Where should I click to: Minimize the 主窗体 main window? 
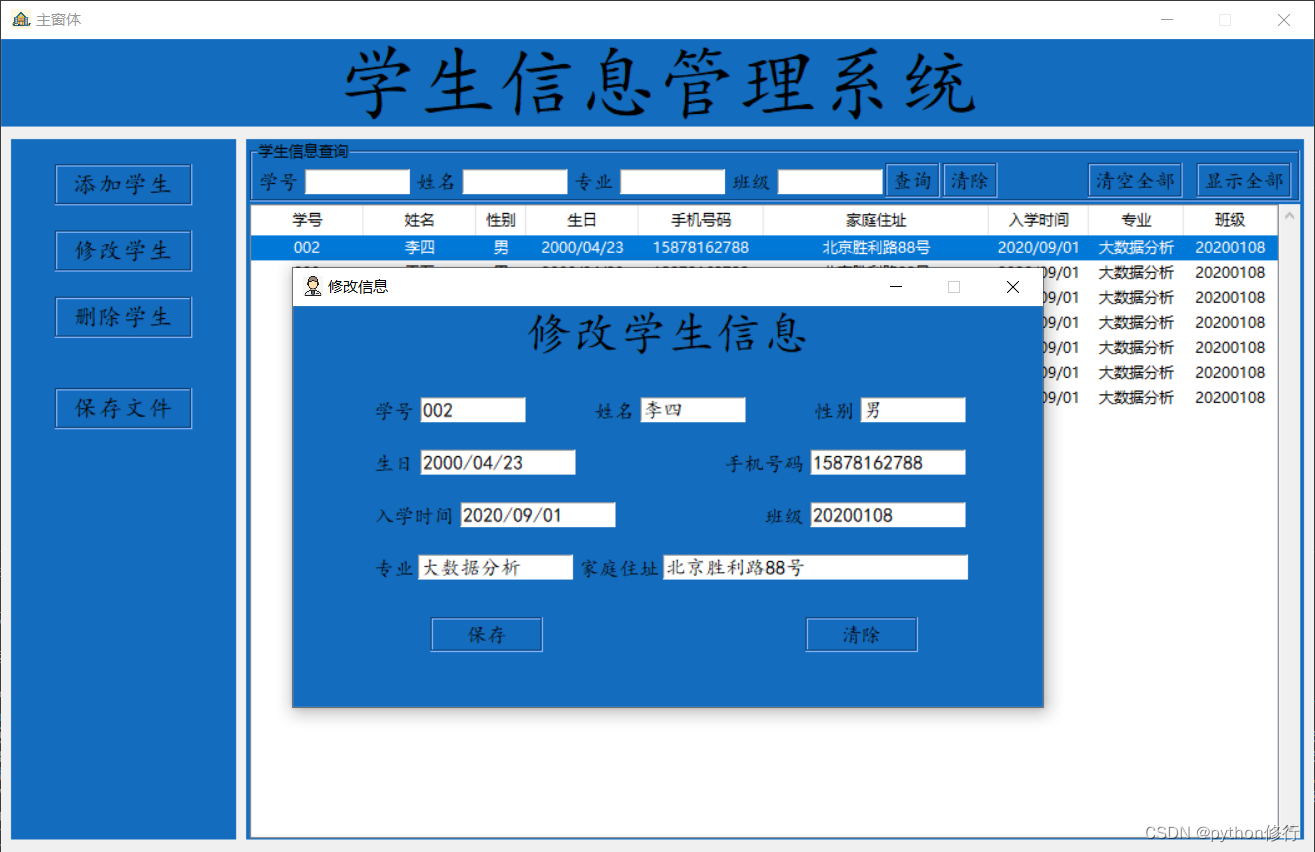[x=1166, y=20]
